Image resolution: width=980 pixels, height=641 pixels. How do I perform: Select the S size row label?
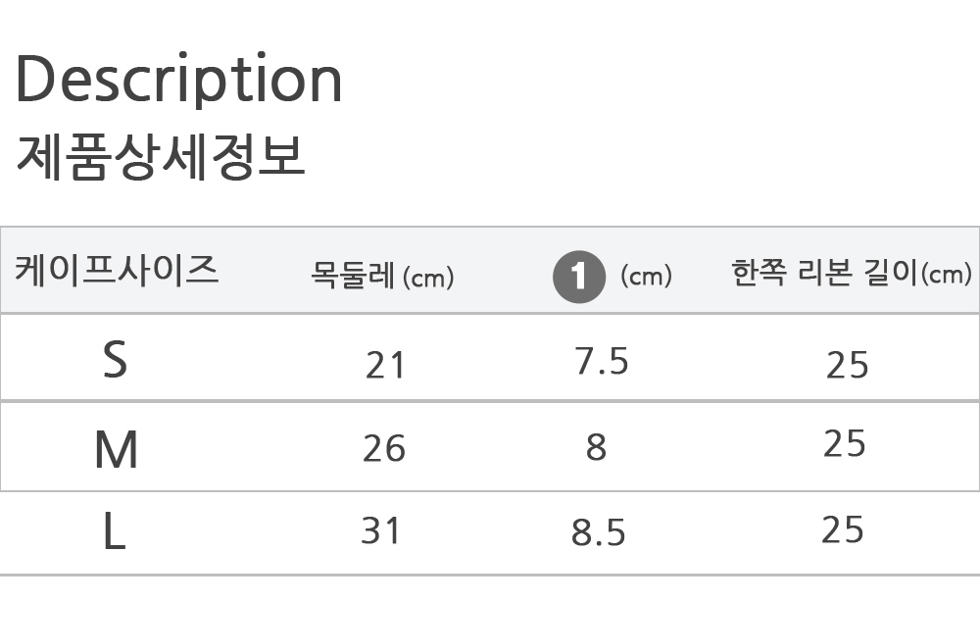tap(115, 359)
